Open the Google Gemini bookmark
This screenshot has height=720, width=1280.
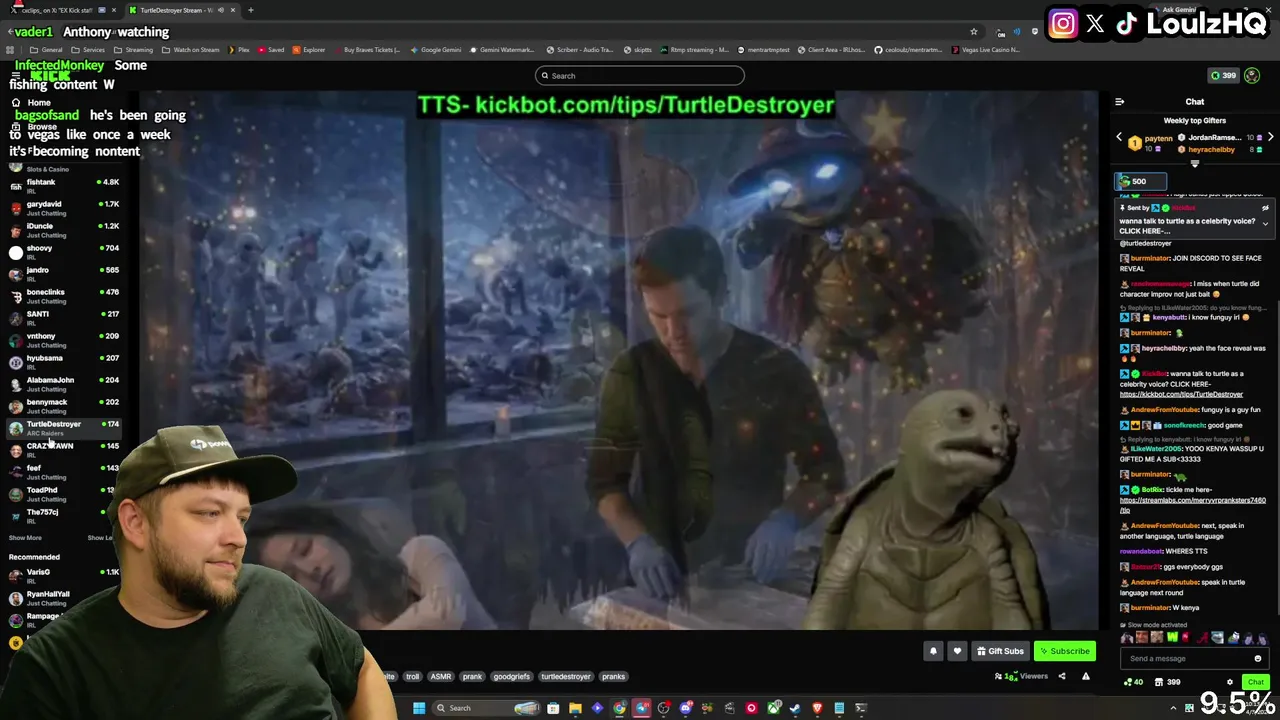click(x=435, y=50)
